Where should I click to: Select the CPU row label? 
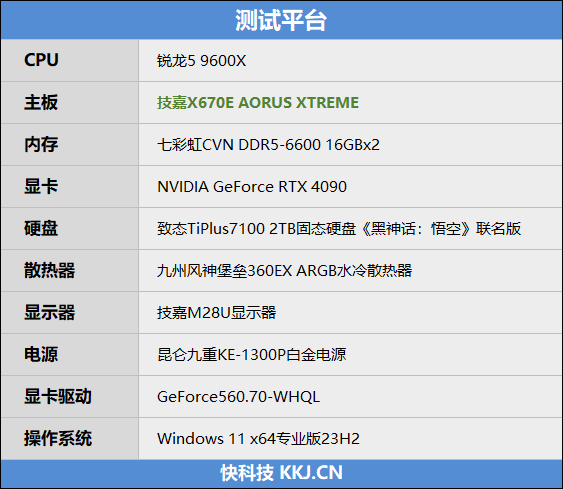click(x=41, y=60)
